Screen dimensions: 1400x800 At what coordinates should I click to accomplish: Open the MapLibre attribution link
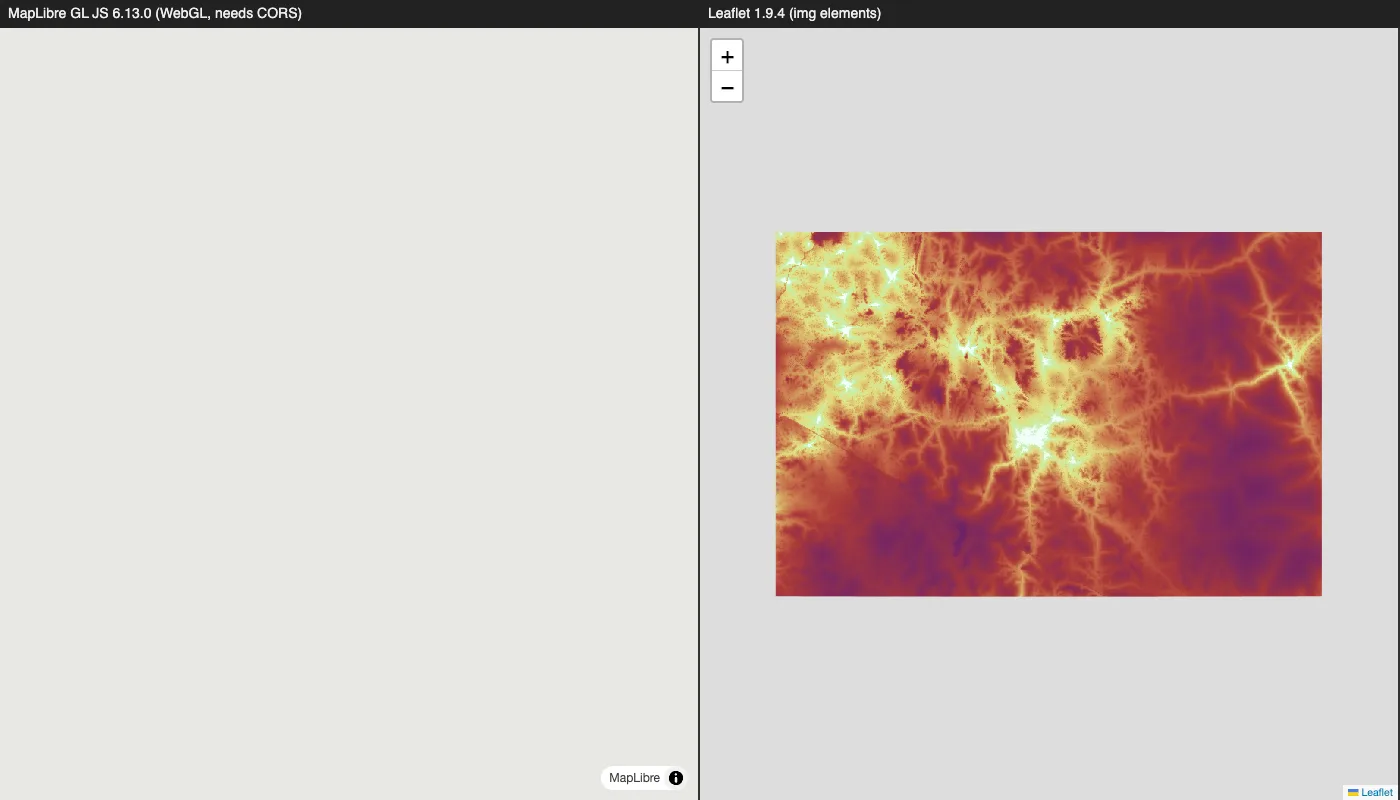click(634, 778)
